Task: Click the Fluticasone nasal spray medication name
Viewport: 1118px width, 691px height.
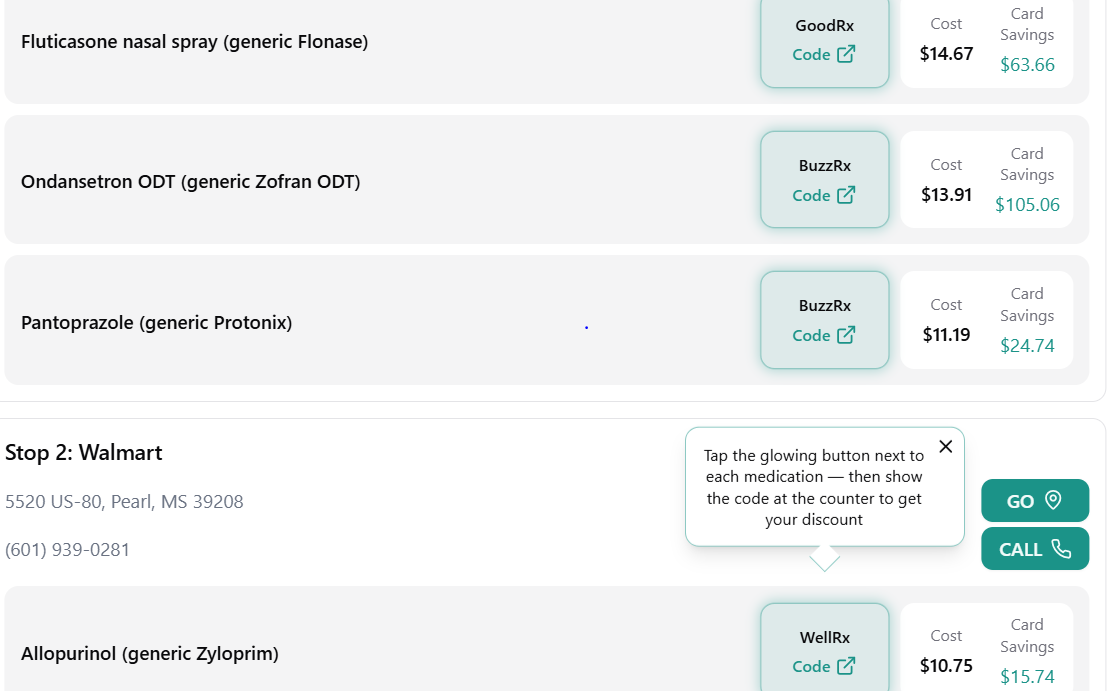Action: (x=194, y=42)
